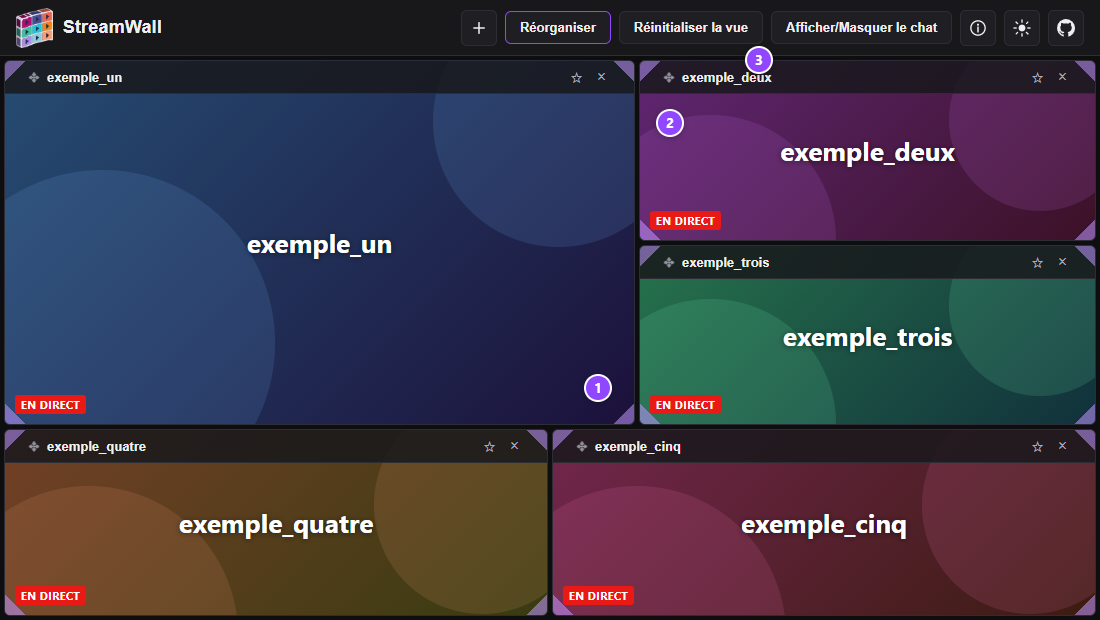This screenshot has width=1100, height=620.
Task: Click the StreamWall logo icon
Action: [34, 27]
